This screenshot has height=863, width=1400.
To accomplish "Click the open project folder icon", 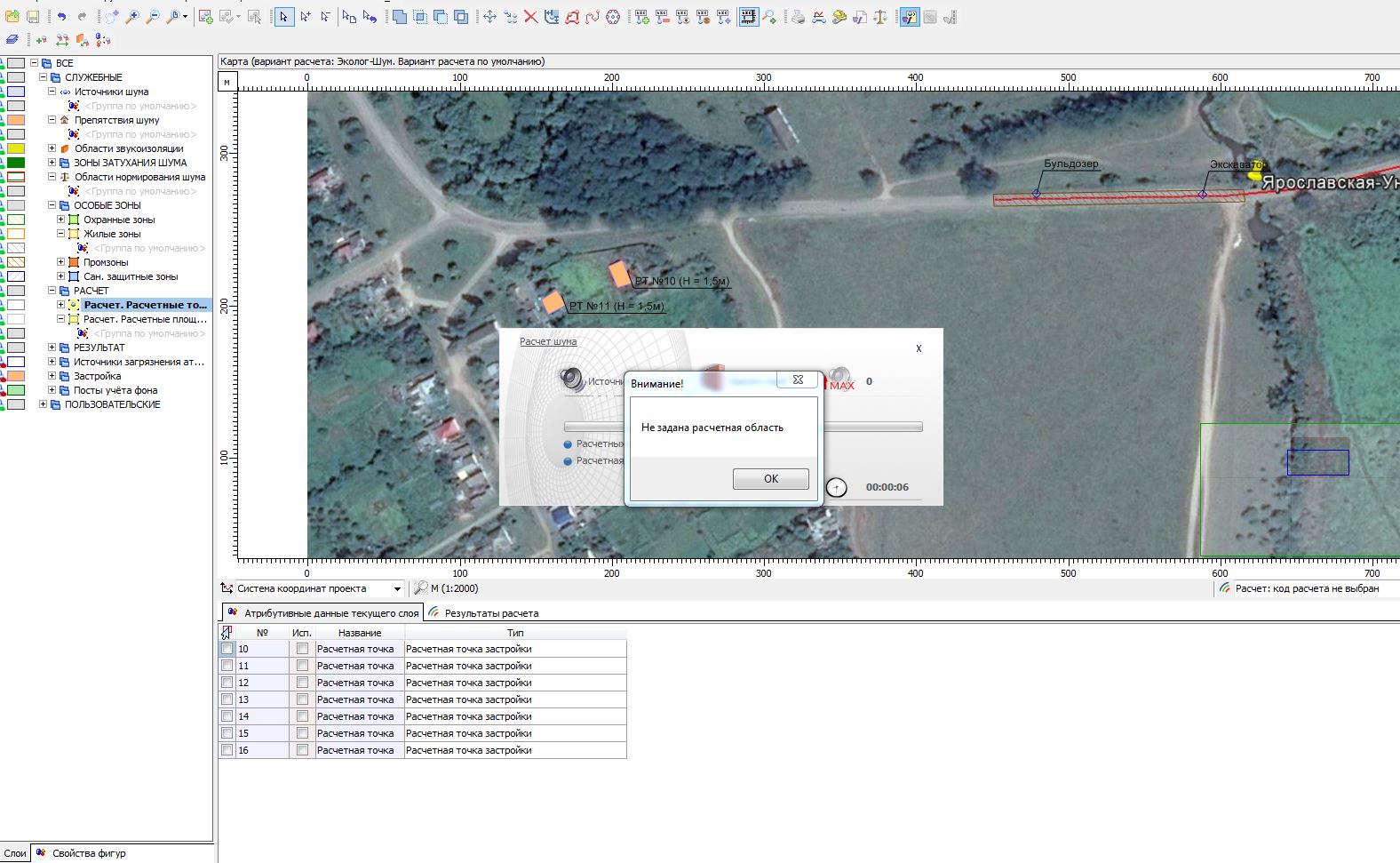I will point(12,17).
